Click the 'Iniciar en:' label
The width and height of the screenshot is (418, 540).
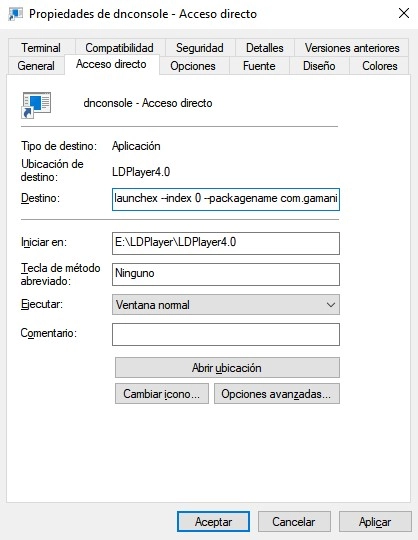tap(44, 242)
